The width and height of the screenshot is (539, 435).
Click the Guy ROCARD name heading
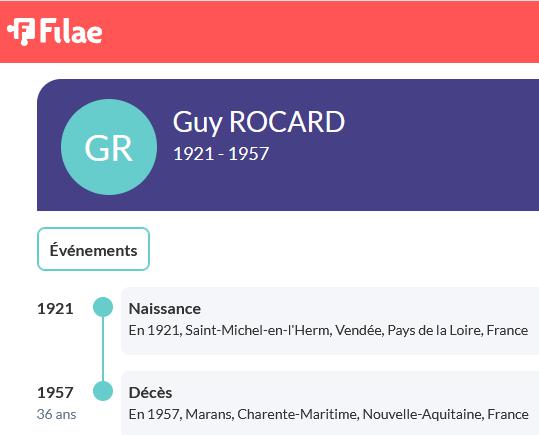(259, 122)
